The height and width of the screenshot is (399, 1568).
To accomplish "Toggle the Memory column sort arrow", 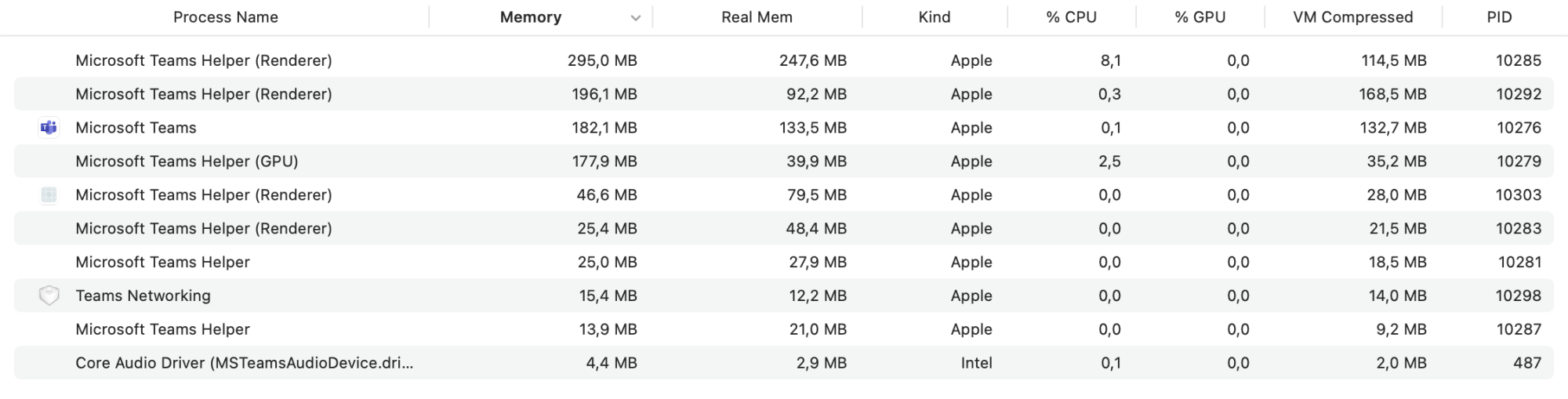I will tap(635, 18).
